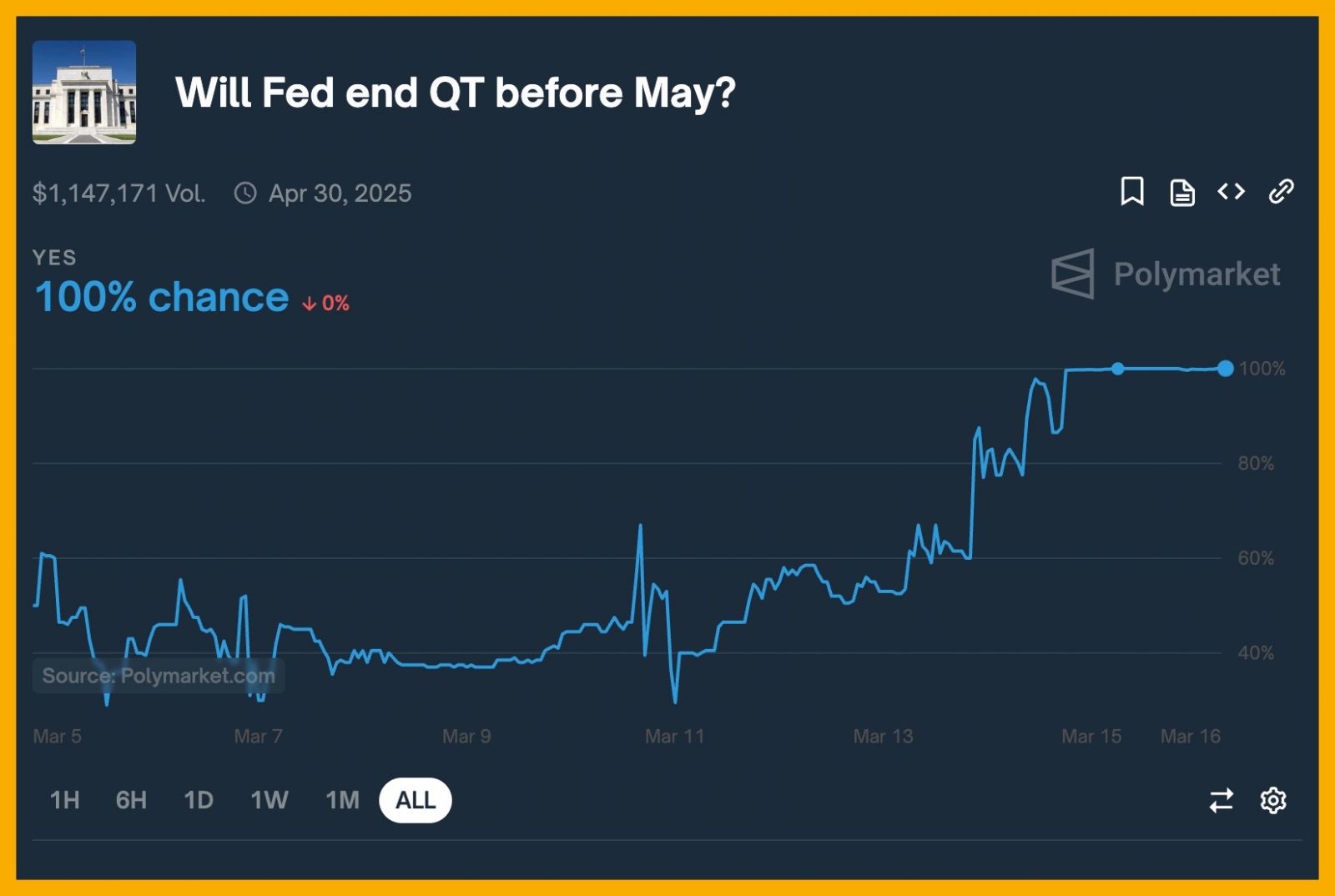The image size is (1335, 896).
Task: Switch chart to 6H range
Action: [131, 800]
